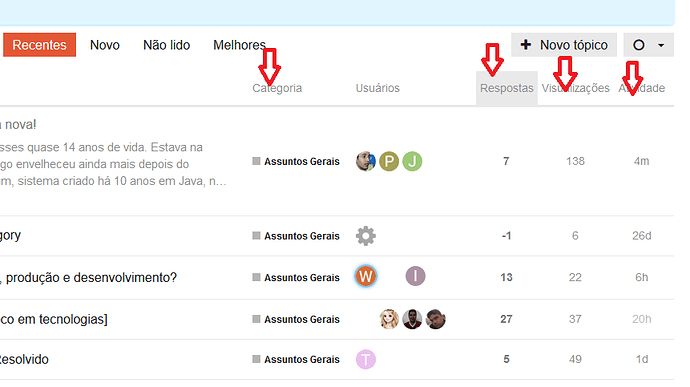This screenshot has width=690, height=387.
Task: Open the Melhores tab
Action: coord(239,45)
